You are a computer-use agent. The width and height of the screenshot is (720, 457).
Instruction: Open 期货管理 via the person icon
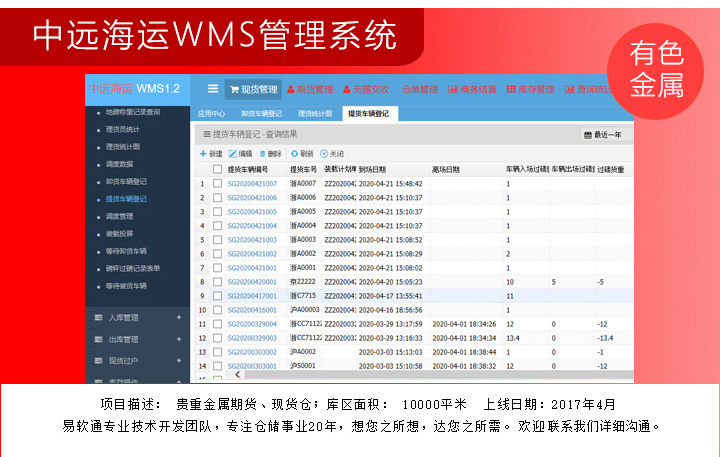point(291,89)
